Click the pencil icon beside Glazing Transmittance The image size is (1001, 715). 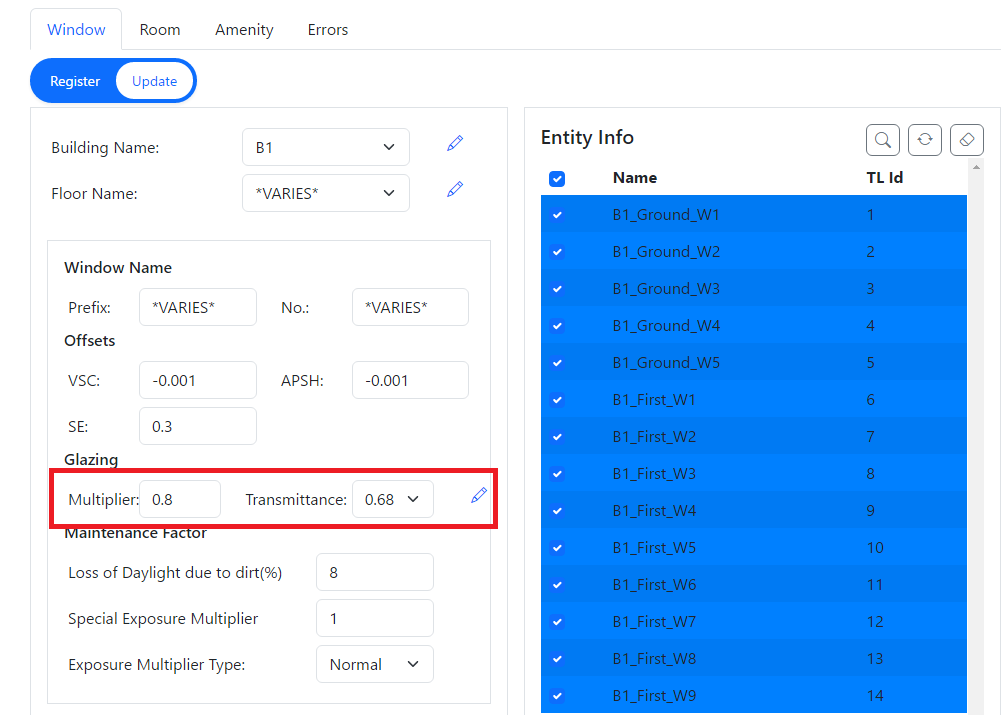[x=479, y=495]
